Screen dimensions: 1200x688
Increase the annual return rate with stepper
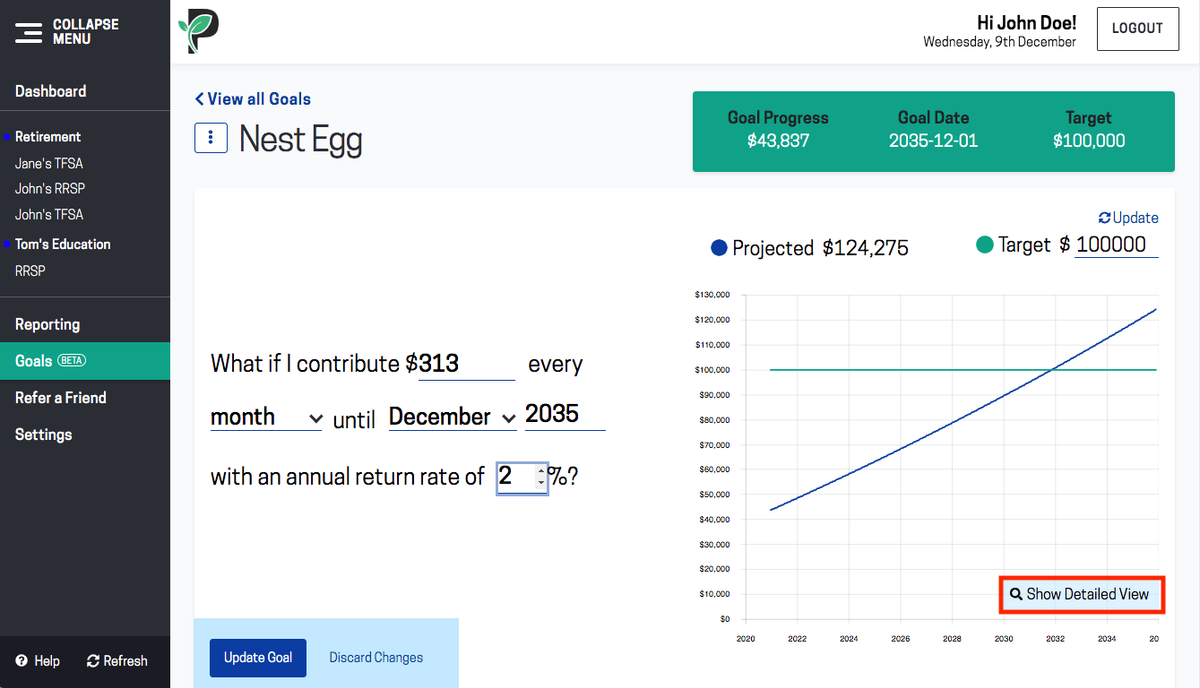click(x=542, y=470)
